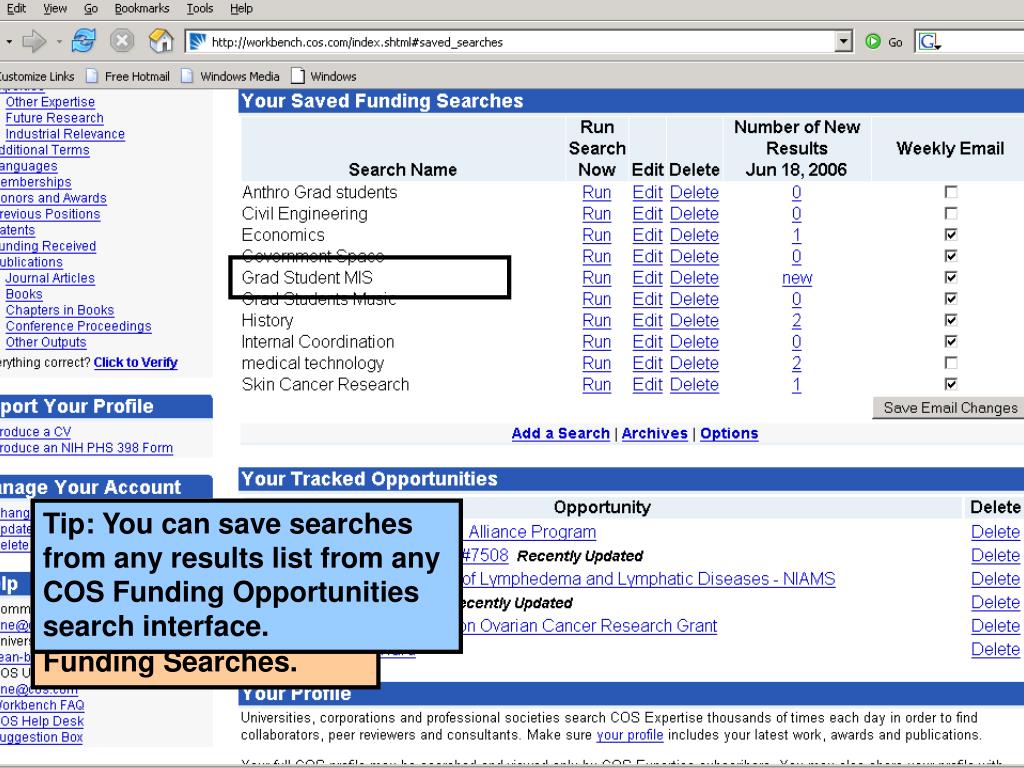Select the Skin Cancer Research search name
This screenshot has width=1024, height=768.
(325, 385)
